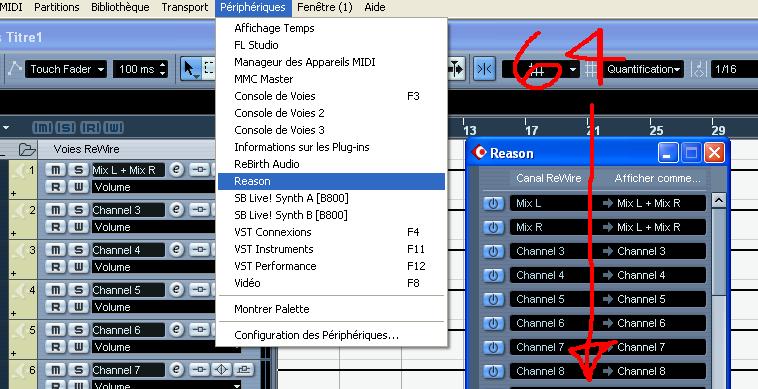Screen dimensions: 758x389
Task: Open channel settings (e) for Channel 7 track
Action: (176, 370)
